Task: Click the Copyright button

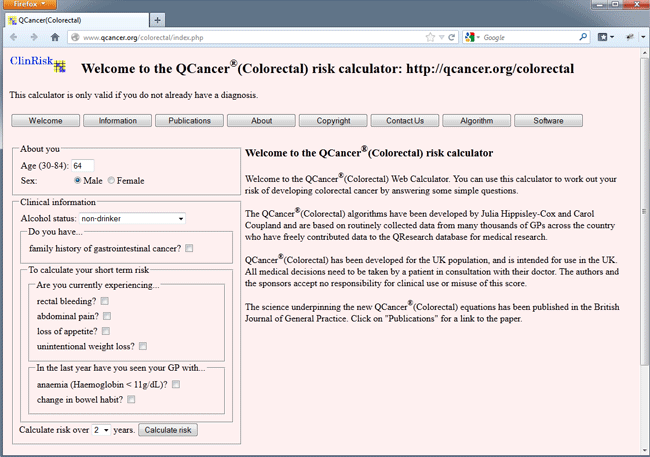Action: point(333,121)
